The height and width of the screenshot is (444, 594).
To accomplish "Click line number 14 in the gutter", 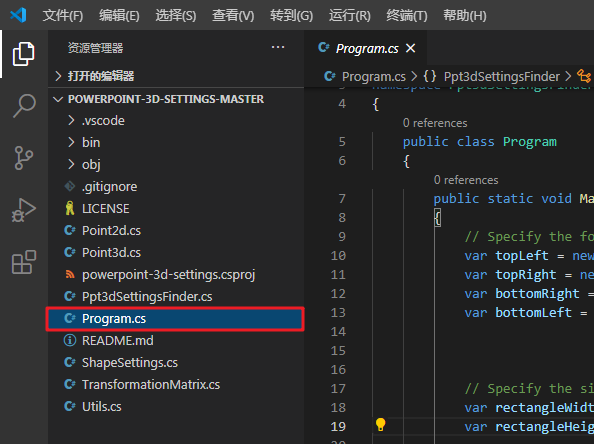I will tap(338, 332).
